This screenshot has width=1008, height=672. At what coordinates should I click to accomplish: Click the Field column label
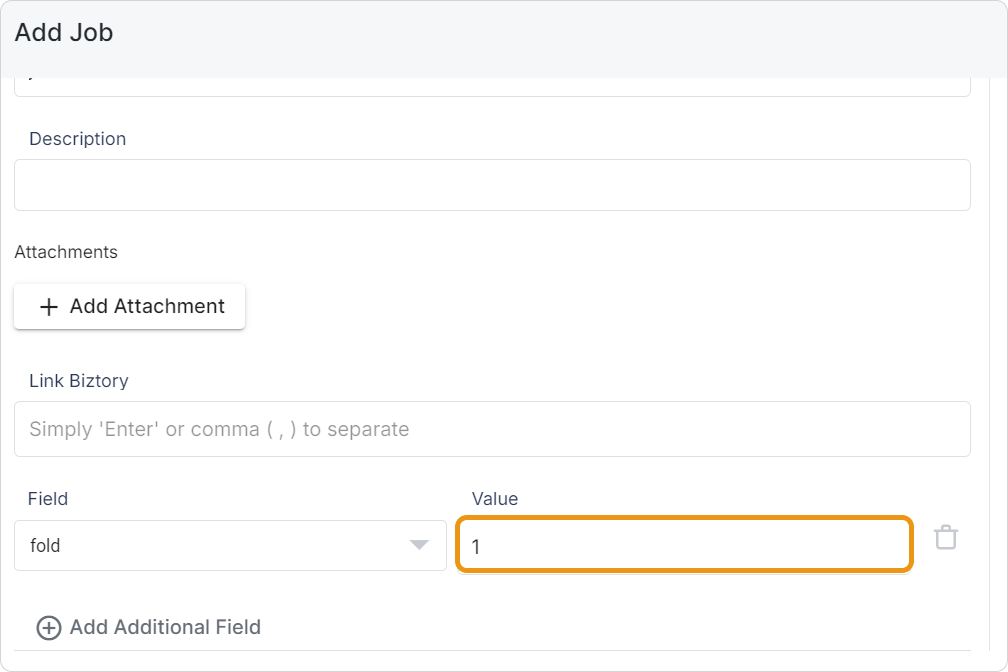48,498
